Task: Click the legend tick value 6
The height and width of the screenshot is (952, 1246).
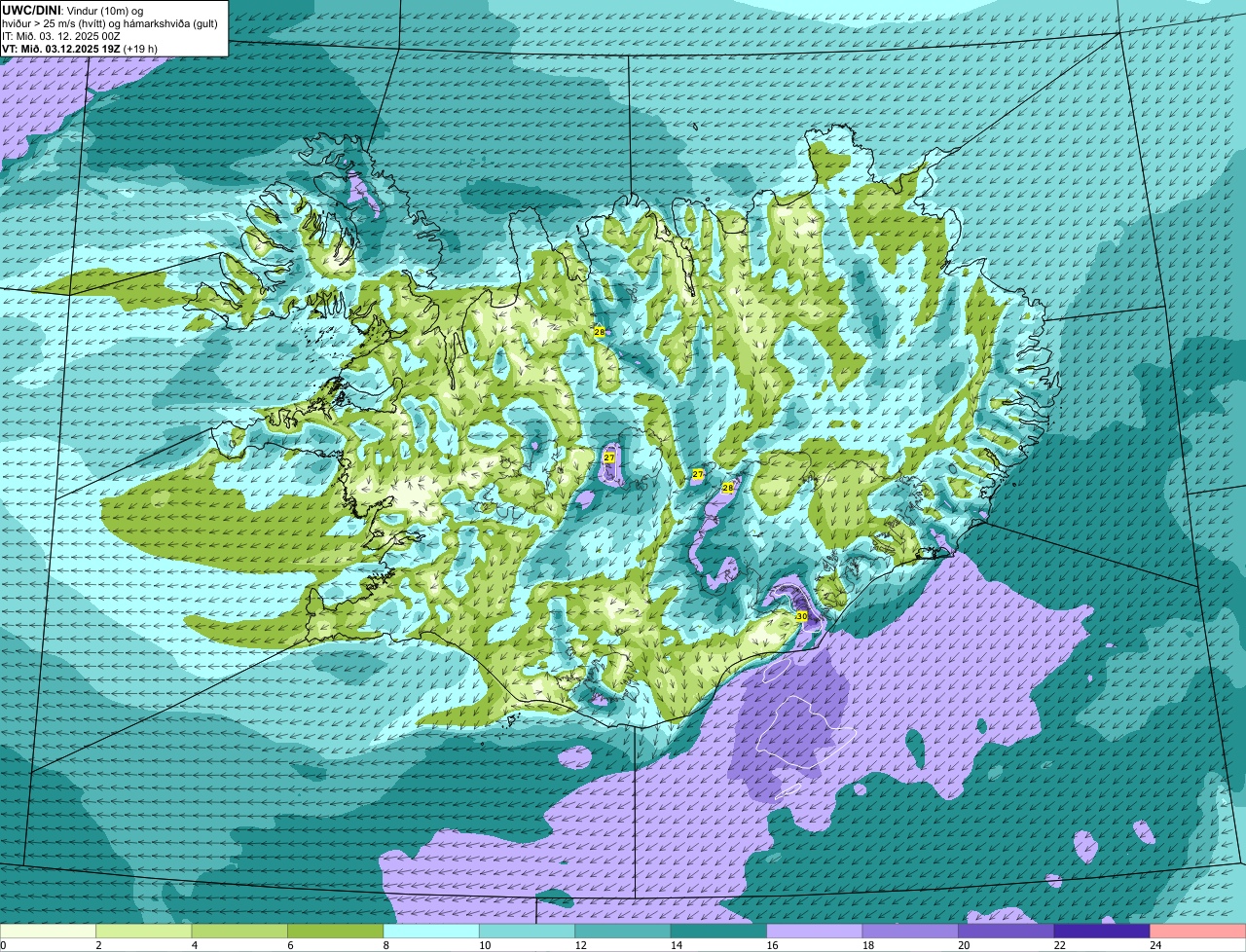Action: [290, 945]
